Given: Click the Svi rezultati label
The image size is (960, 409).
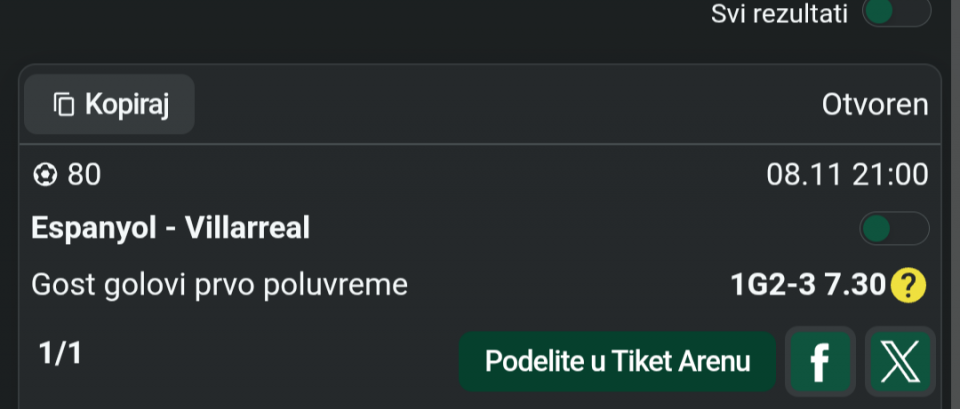Looking at the screenshot, I should coord(779,13).
